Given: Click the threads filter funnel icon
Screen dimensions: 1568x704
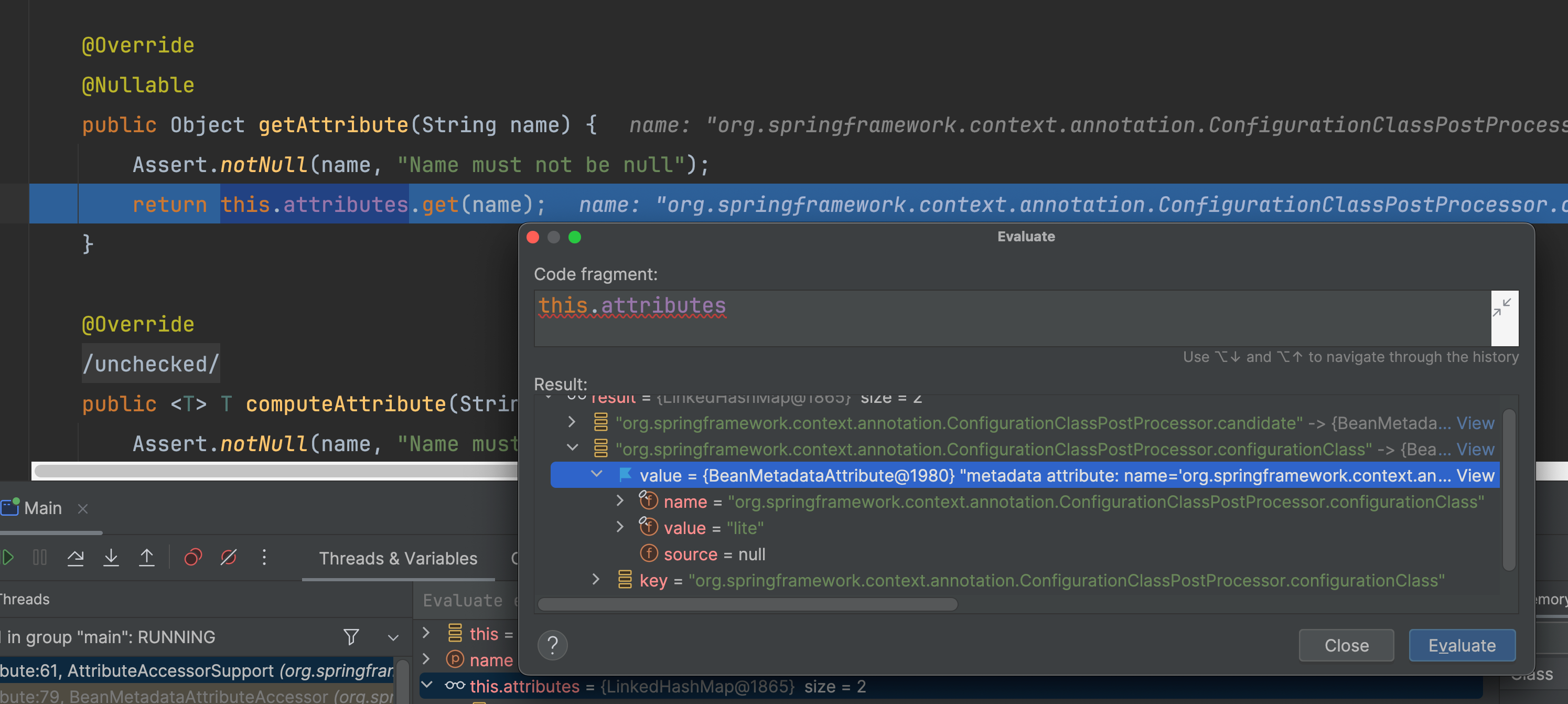Looking at the screenshot, I should pos(351,637).
